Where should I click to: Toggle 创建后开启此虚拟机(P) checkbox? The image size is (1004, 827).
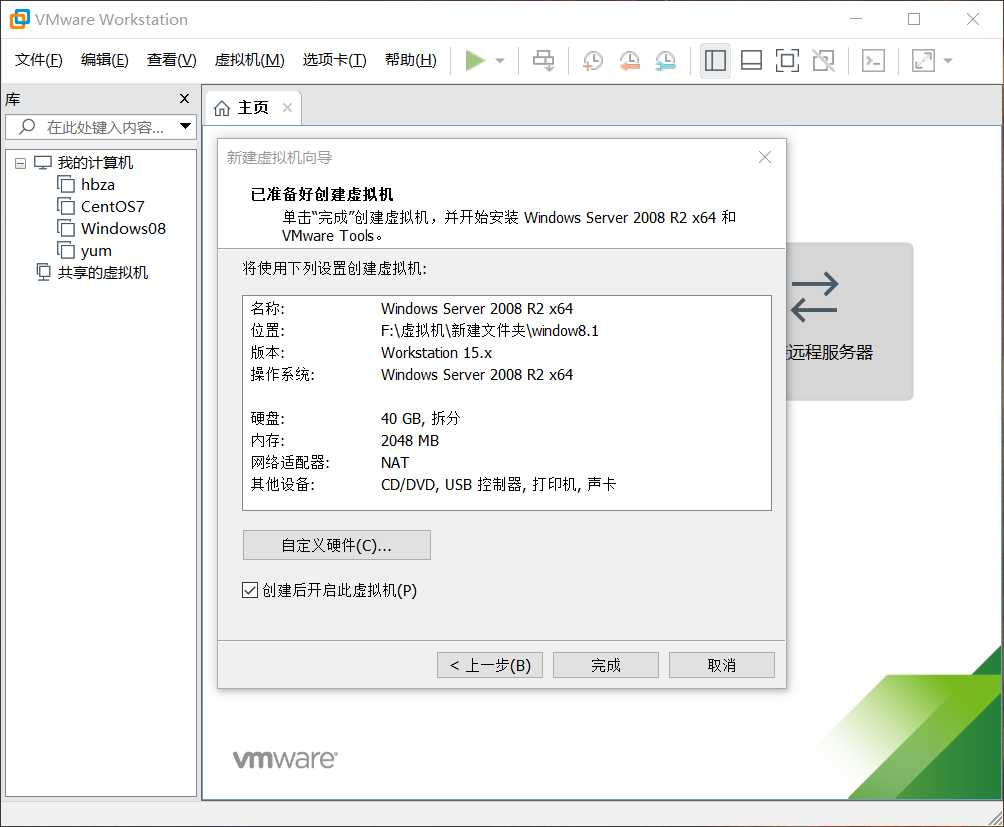(250, 590)
